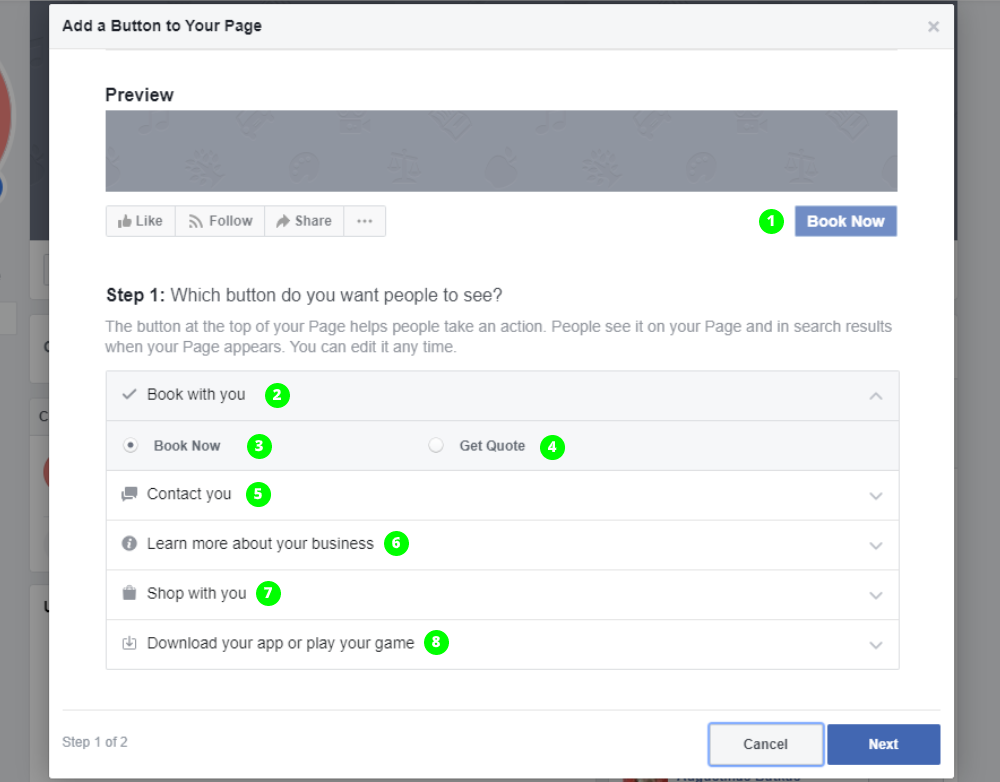
Task: Collapse the Book with you section
Action: 876,395
